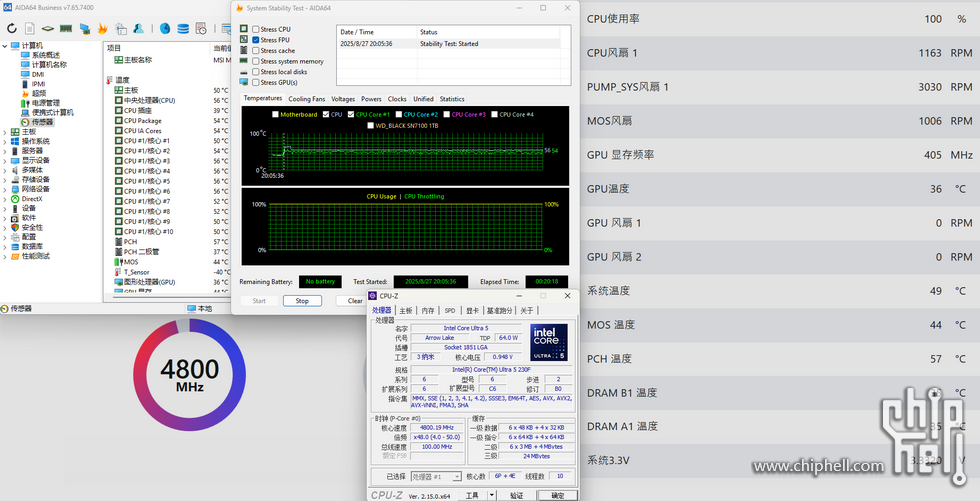Click the AIDA64 refresh toolbar icon
This screenshot has height=501, width=980.
point(12,28)
